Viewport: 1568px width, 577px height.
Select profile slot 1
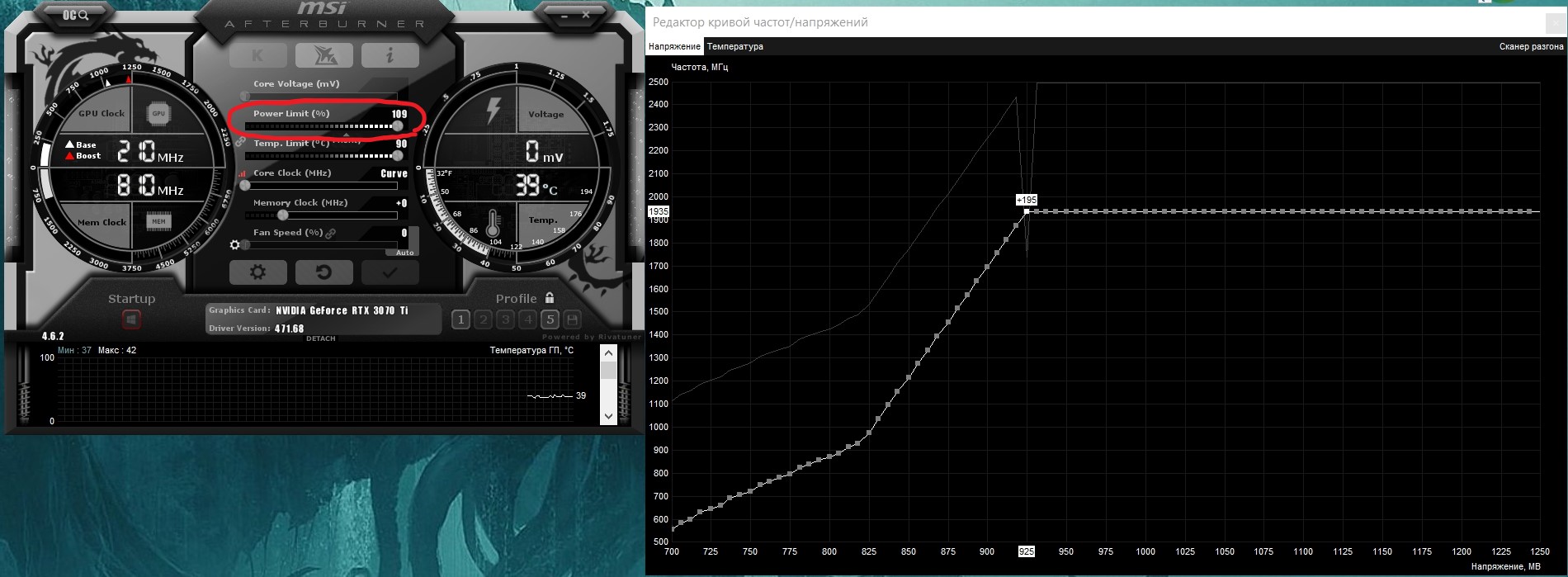[461, 319]
